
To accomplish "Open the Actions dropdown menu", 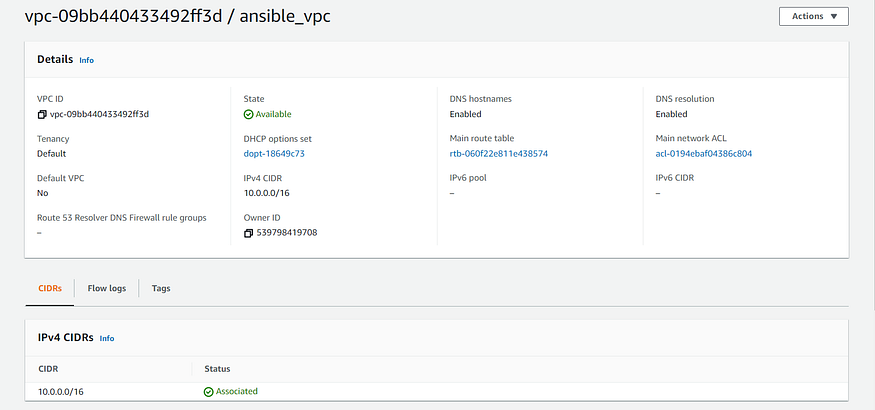I will click(813, 16).
